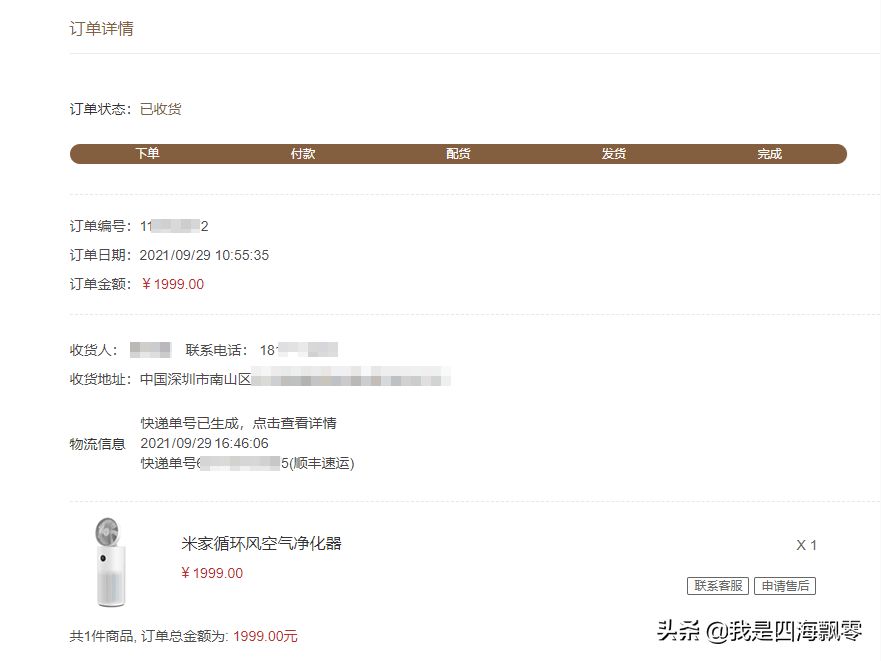Click the 联系客服 button
The width and height of the screenshot is (881, 661).
[717, 586]
